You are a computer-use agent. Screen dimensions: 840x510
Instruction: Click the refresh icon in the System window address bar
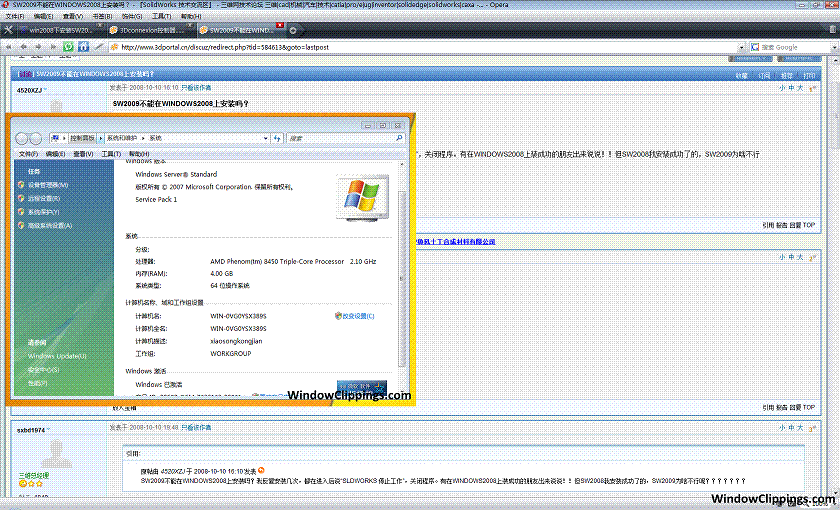click(x=277, y=138)
